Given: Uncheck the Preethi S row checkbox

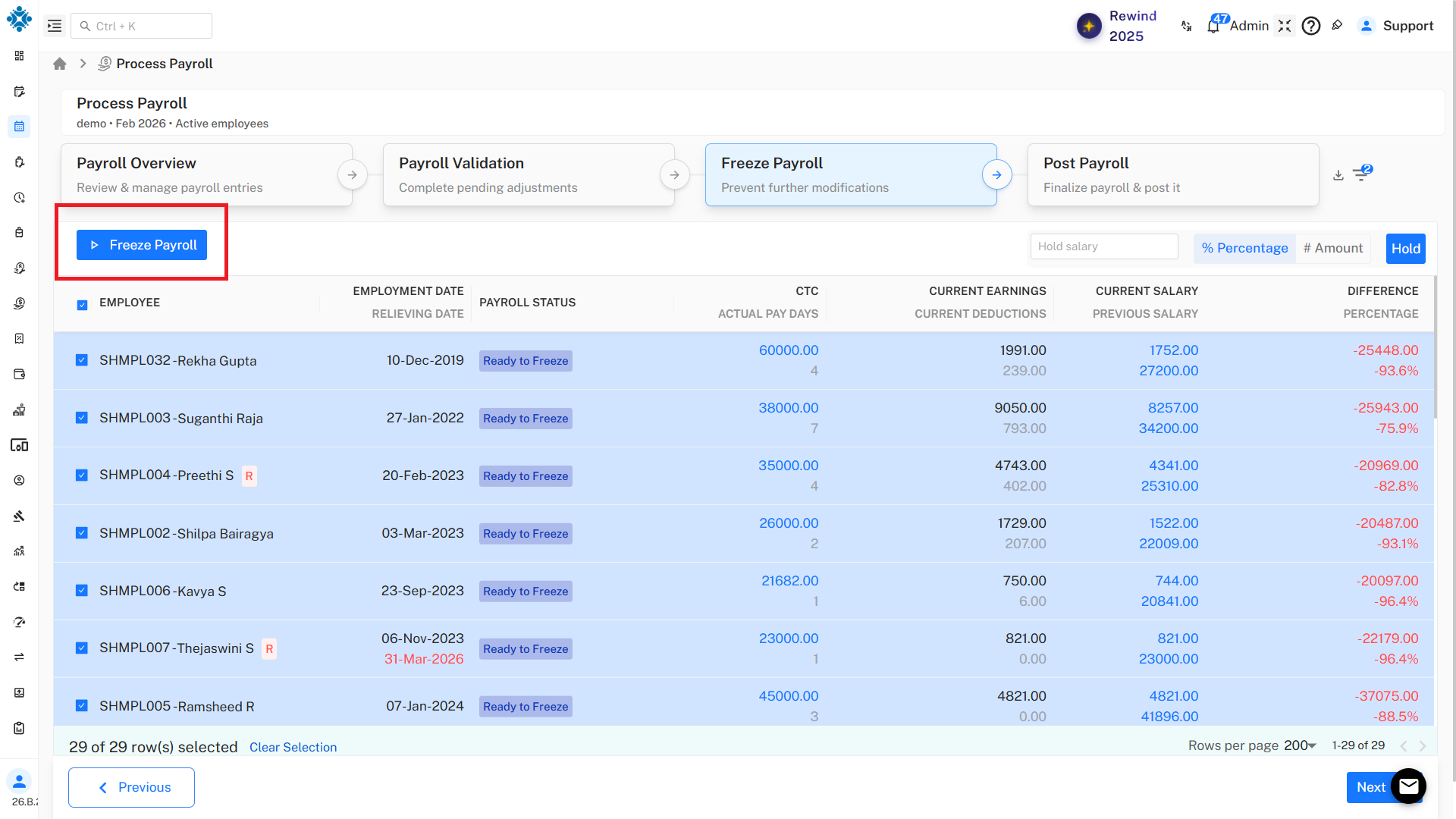Looking at the screenshot, I should (x=82, y=475).
